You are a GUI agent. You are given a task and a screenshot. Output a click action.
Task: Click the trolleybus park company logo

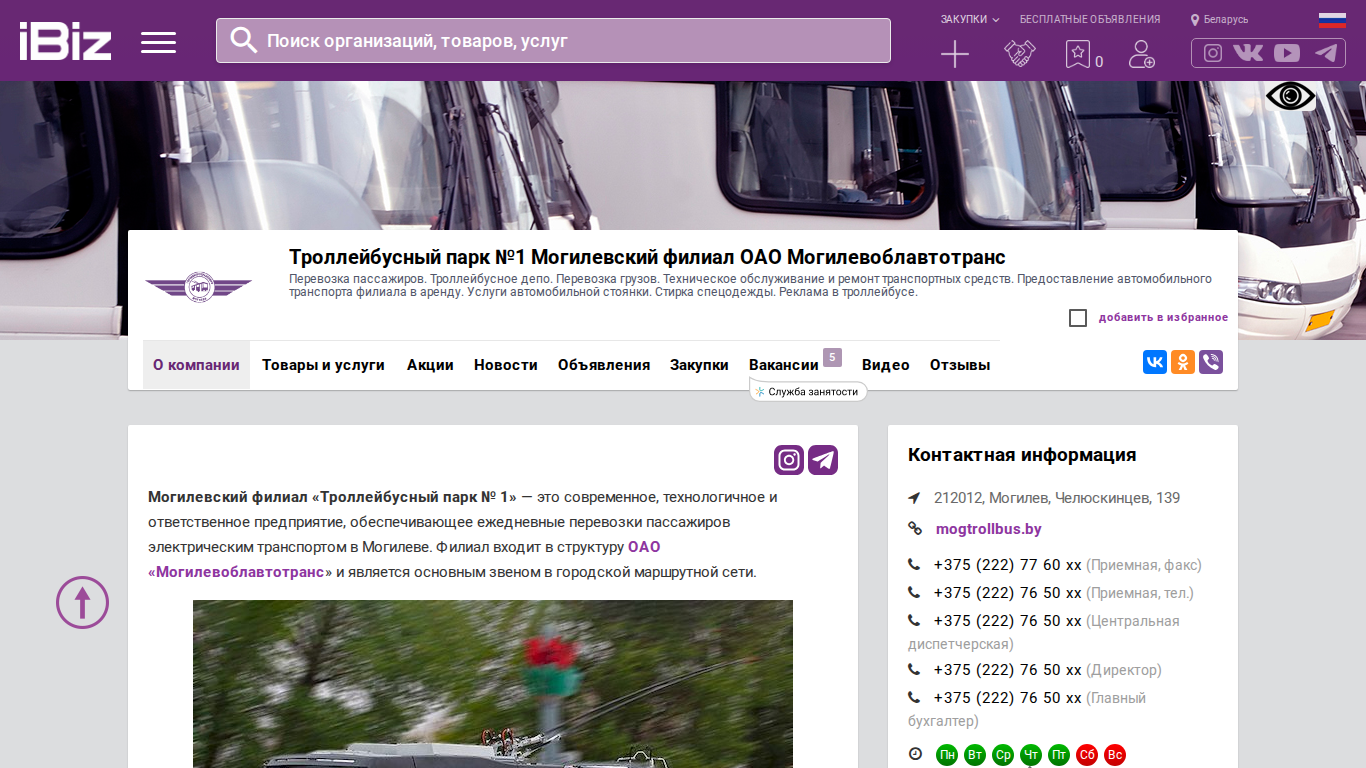pos(198,287)
